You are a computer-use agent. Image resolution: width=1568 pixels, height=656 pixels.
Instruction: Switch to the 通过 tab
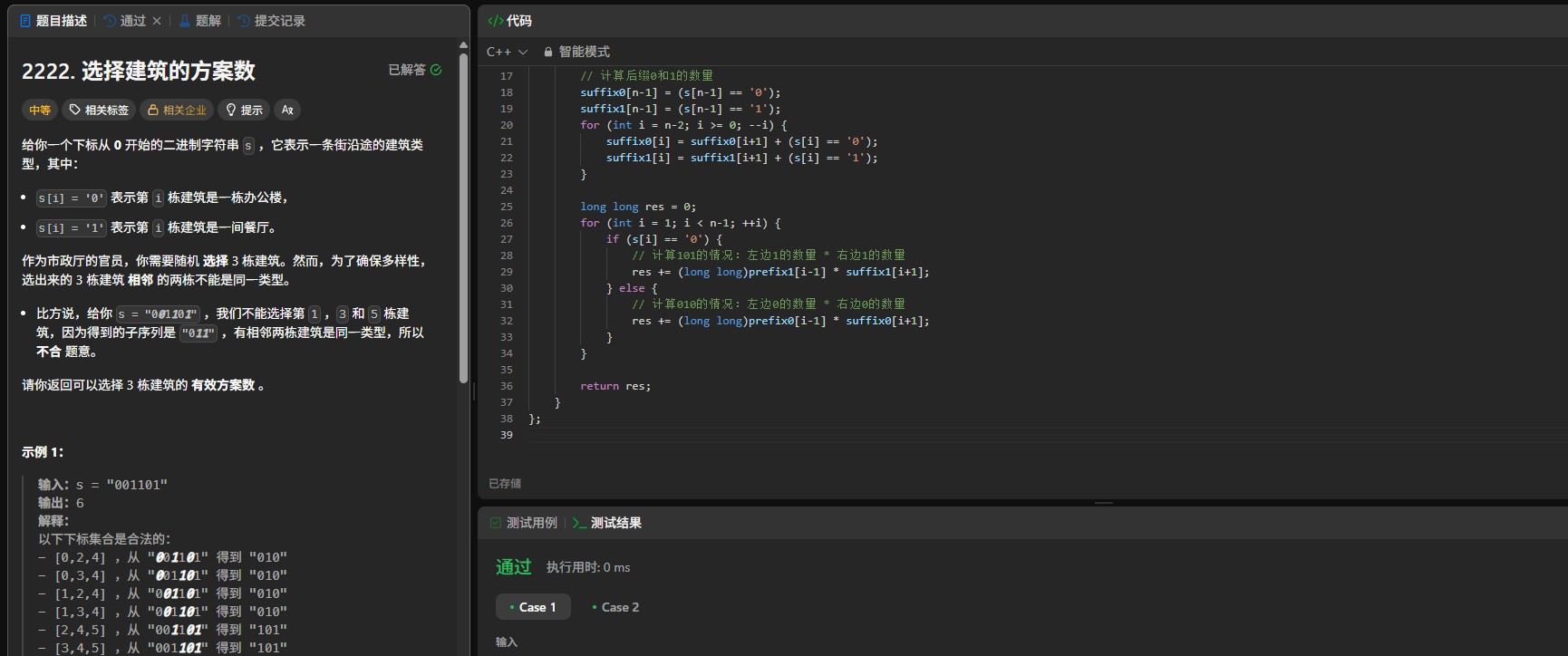tap(125, 21)
